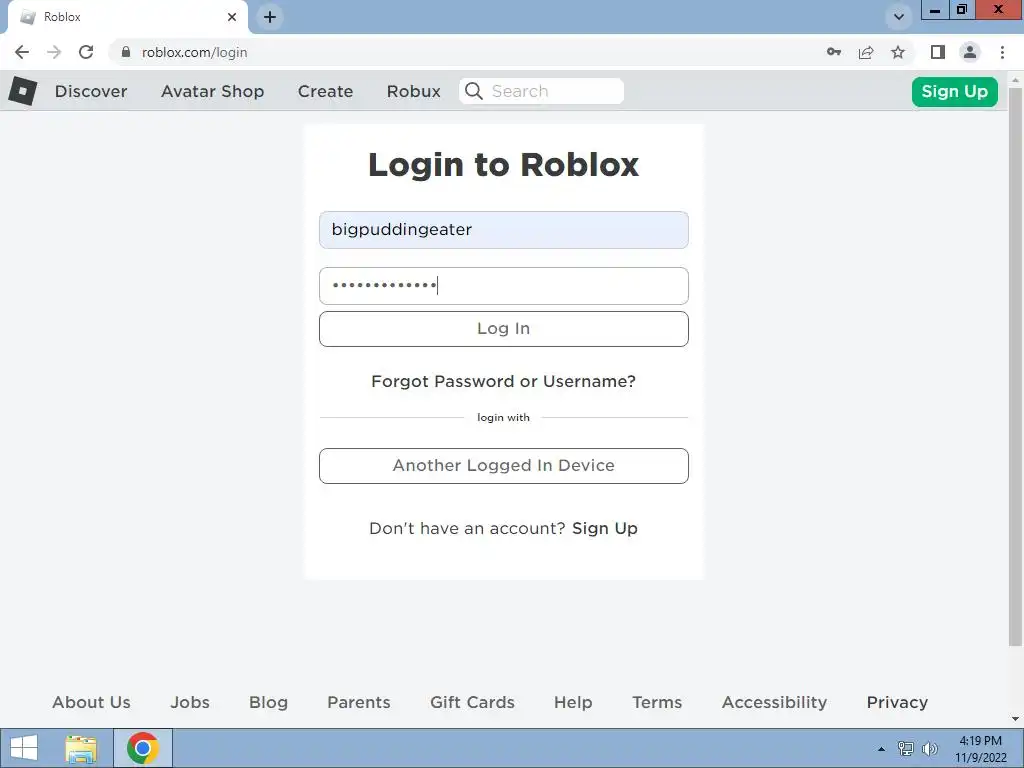Open Avatar Shop in navigation
The width and height of the screenshot is (1024, 768).
[x=212, y=91]
